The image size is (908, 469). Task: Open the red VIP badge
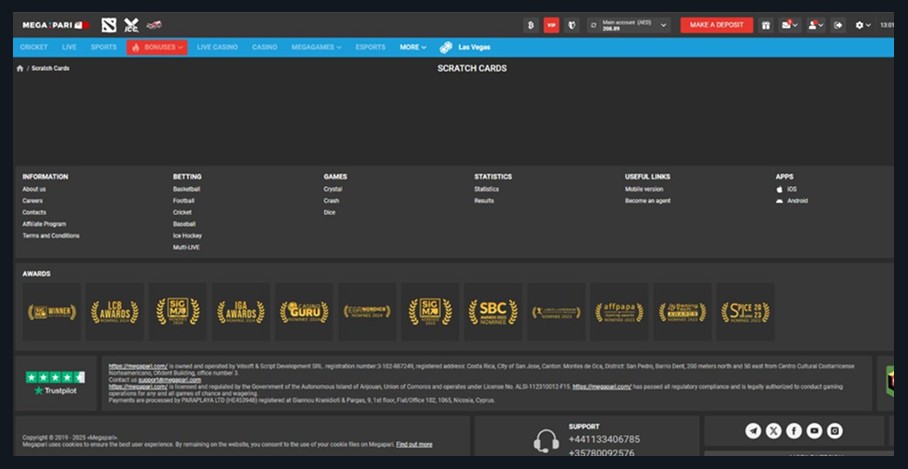(551, 25)
